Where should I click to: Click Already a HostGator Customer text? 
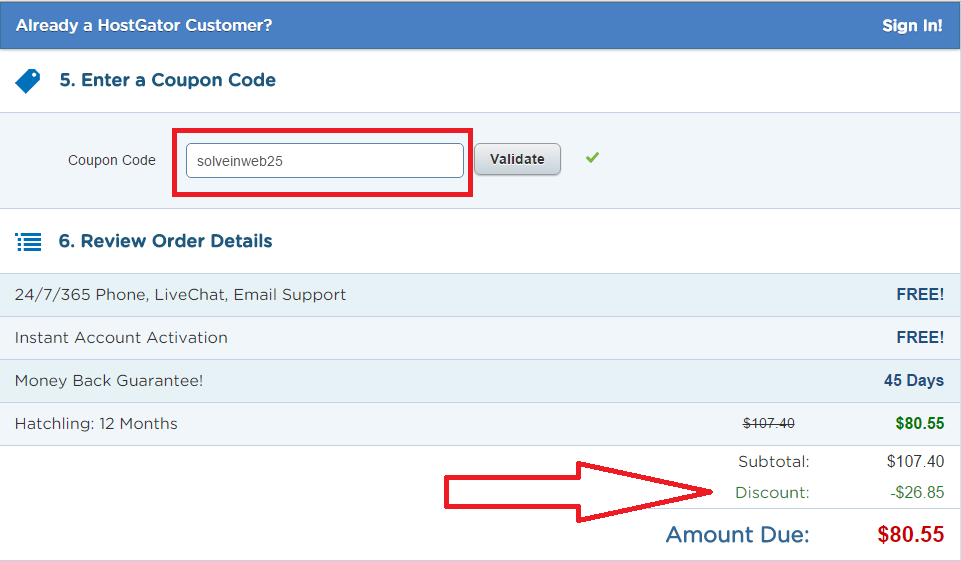click(x=144, y=26)
